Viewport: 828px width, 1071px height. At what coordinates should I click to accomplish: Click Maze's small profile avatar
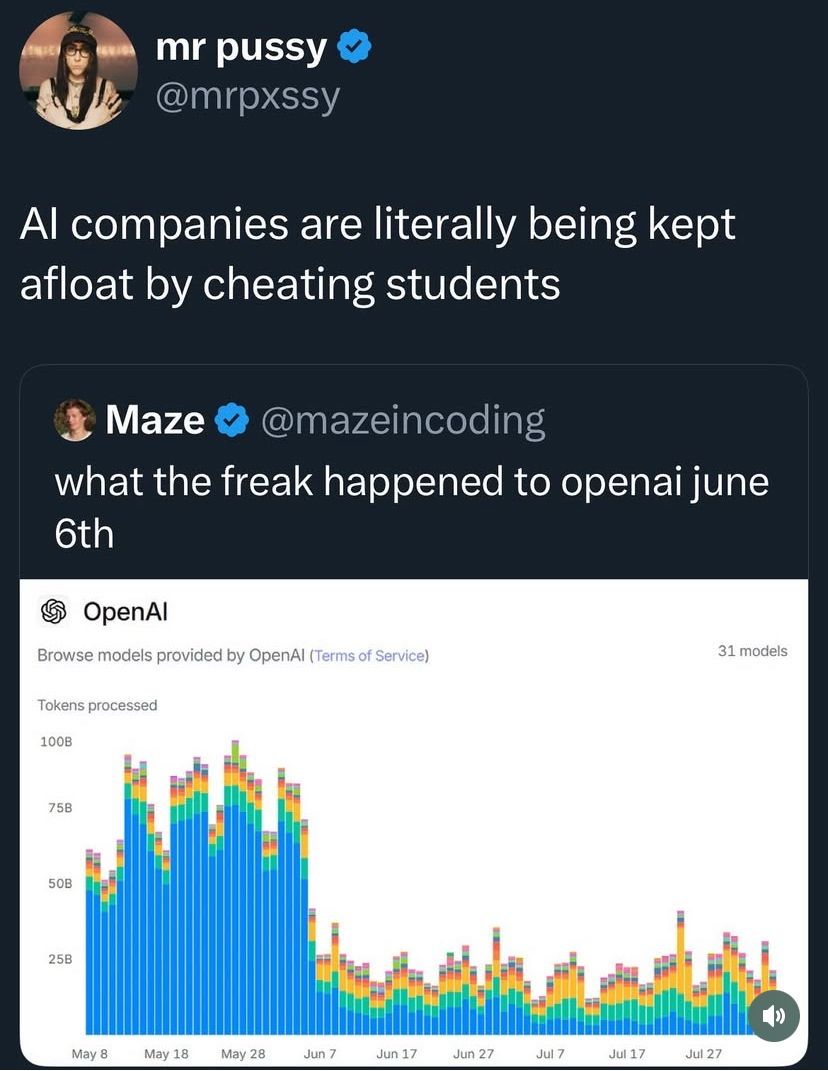[x=75, y=420]
